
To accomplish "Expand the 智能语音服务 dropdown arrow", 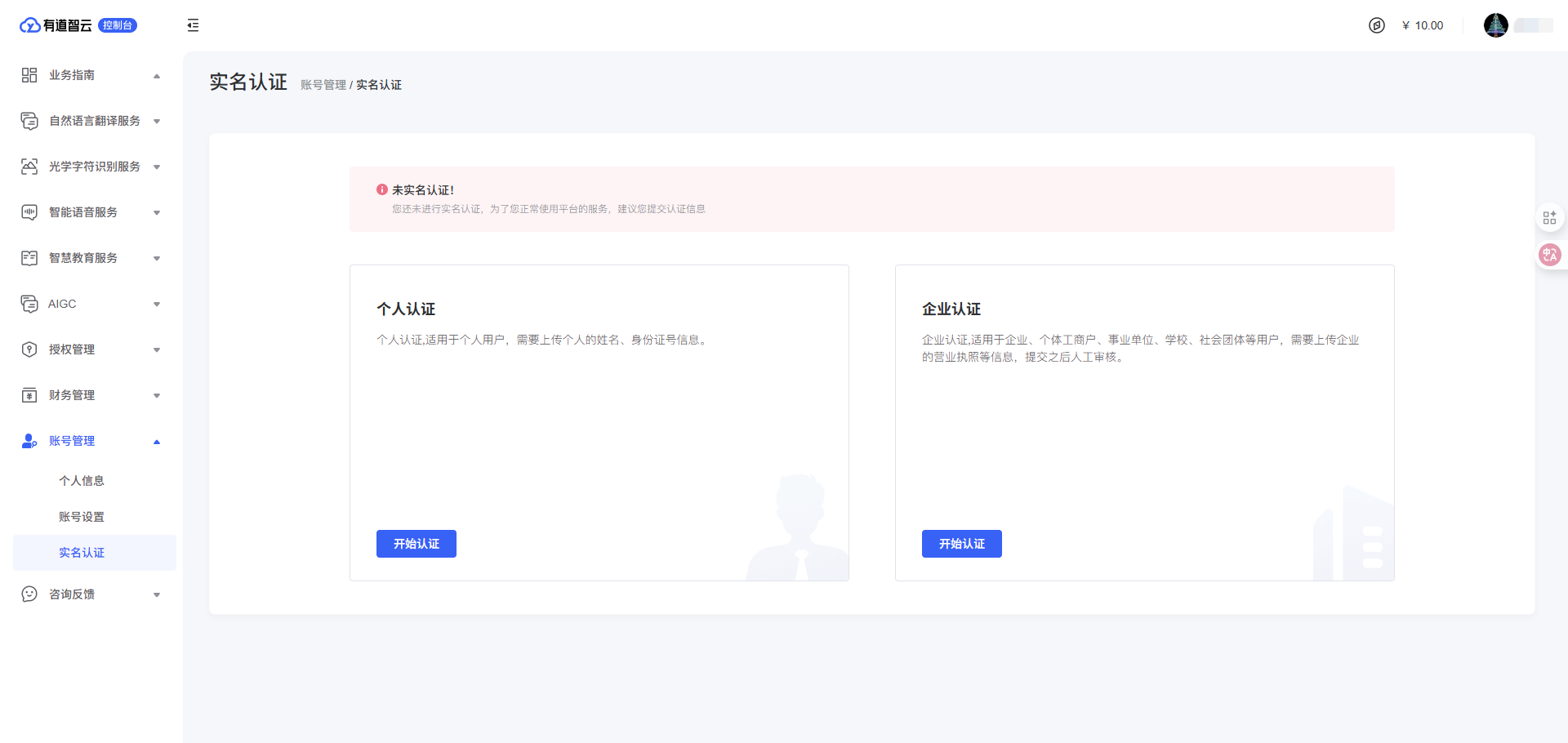I will click(157, 213).
